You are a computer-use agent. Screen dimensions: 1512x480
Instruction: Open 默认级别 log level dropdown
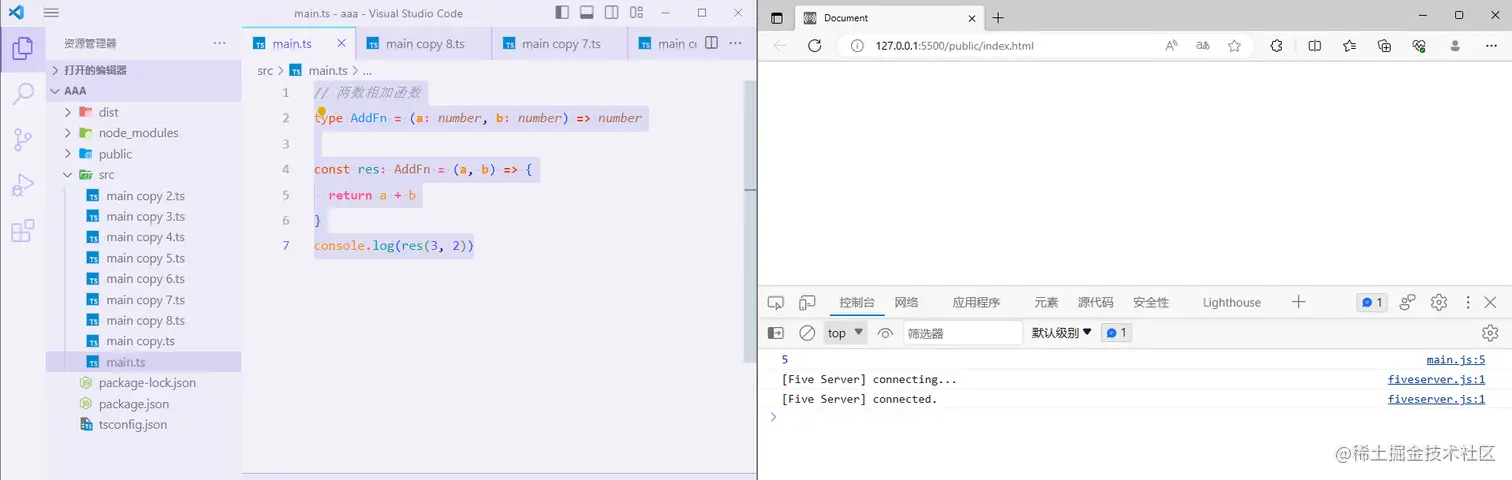coord(1062,333)
